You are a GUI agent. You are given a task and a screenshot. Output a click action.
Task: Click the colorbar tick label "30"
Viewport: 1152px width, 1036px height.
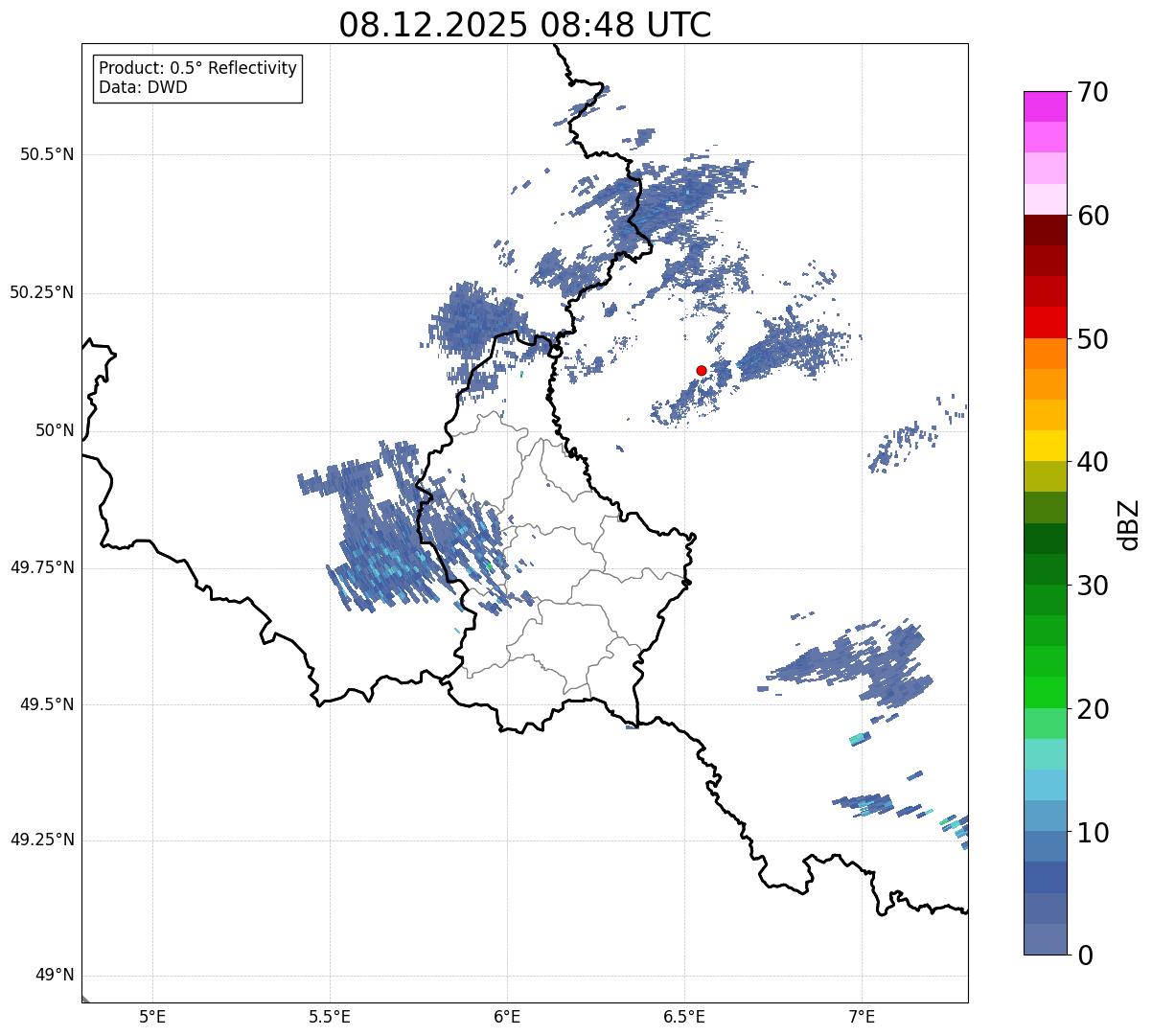pyautogui.click(x=1093, y=586)
